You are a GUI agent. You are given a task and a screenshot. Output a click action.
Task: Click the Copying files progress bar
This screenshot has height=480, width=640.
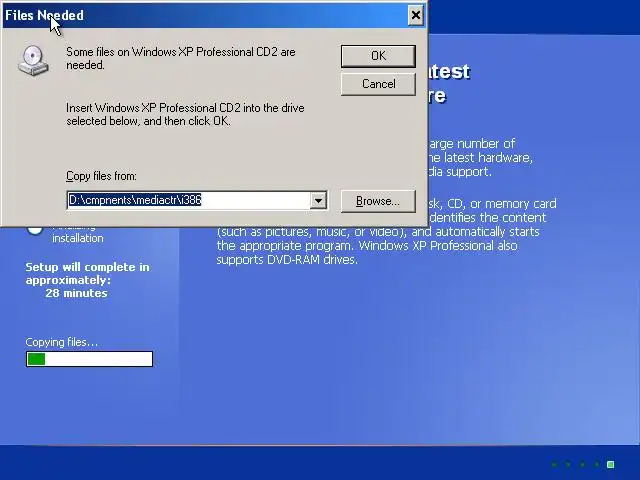click(89, 359)
